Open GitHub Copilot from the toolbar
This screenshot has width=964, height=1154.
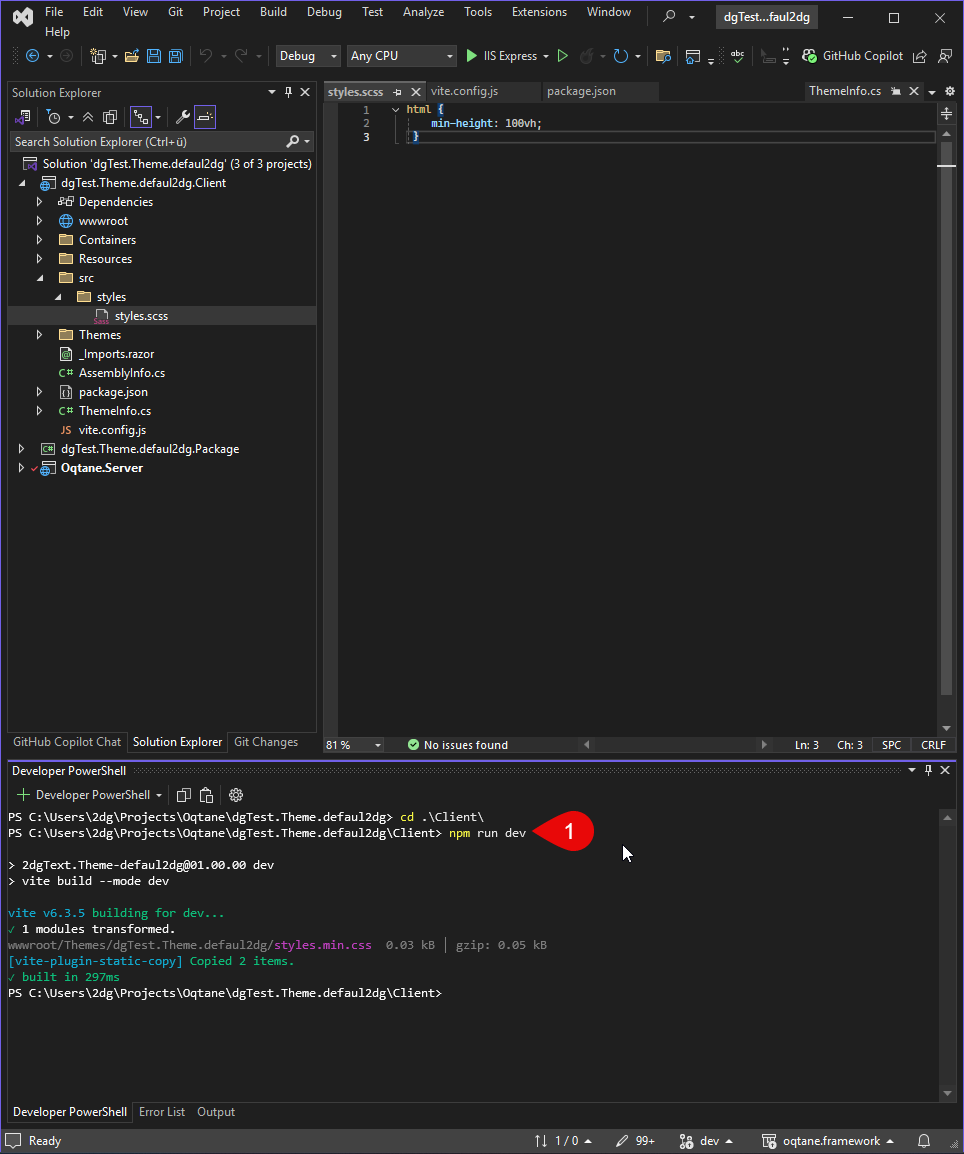pyautogui.click(x=852, y=56)
